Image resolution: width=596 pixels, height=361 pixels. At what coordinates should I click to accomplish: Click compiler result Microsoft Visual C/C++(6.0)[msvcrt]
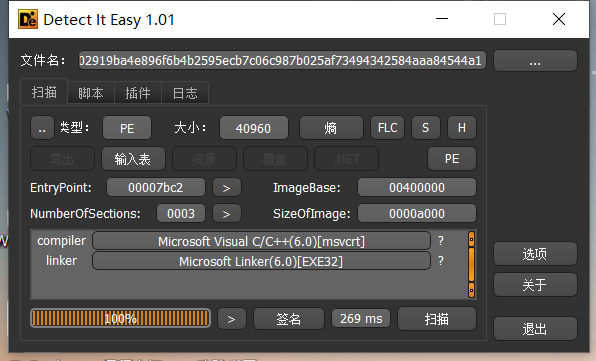262,241
